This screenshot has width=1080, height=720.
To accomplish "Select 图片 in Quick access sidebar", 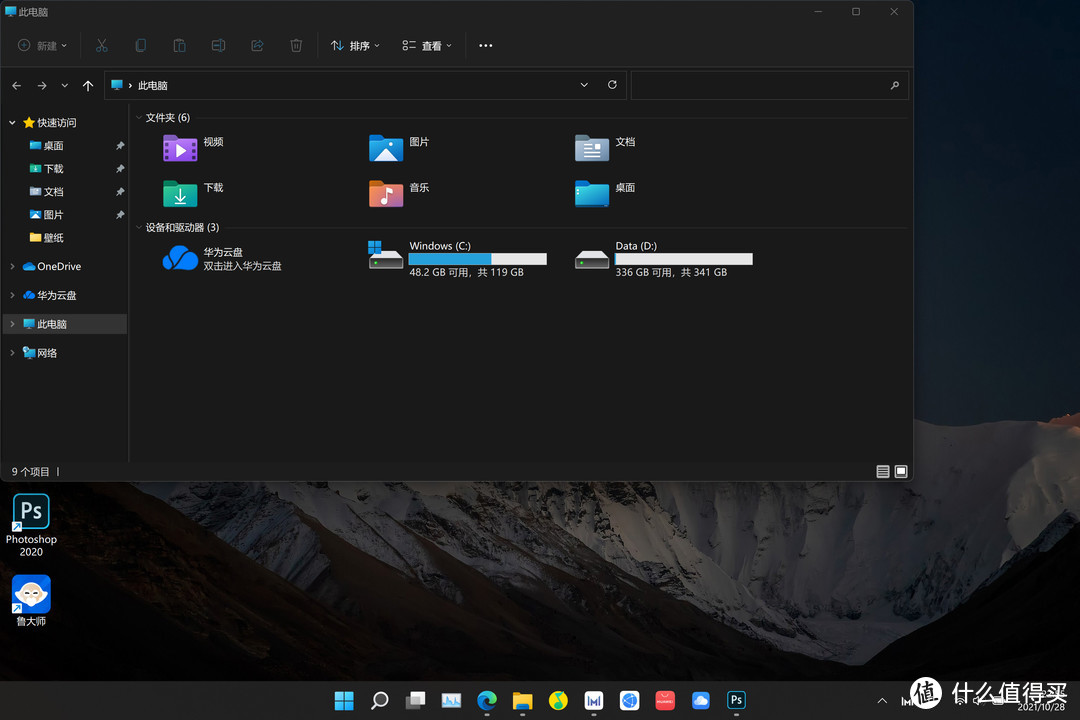I will [53, 215].
